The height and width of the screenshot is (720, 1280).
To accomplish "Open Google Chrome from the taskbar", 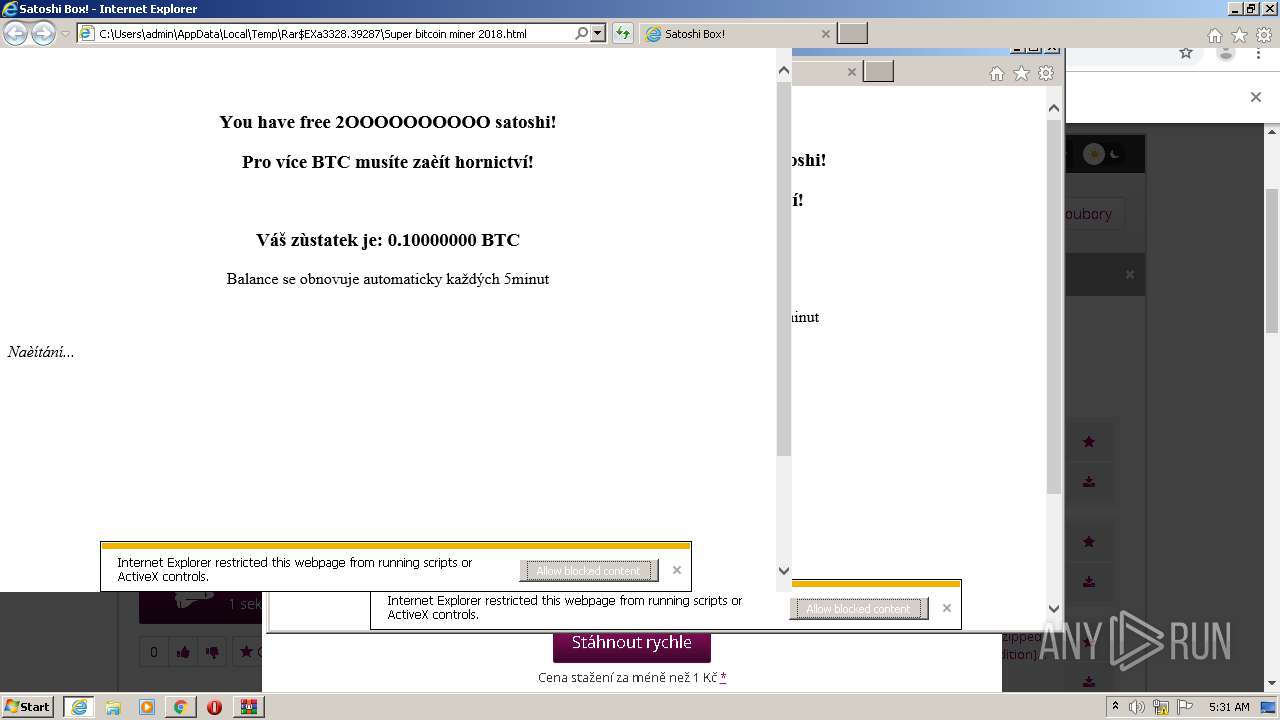I will (180, 707).
